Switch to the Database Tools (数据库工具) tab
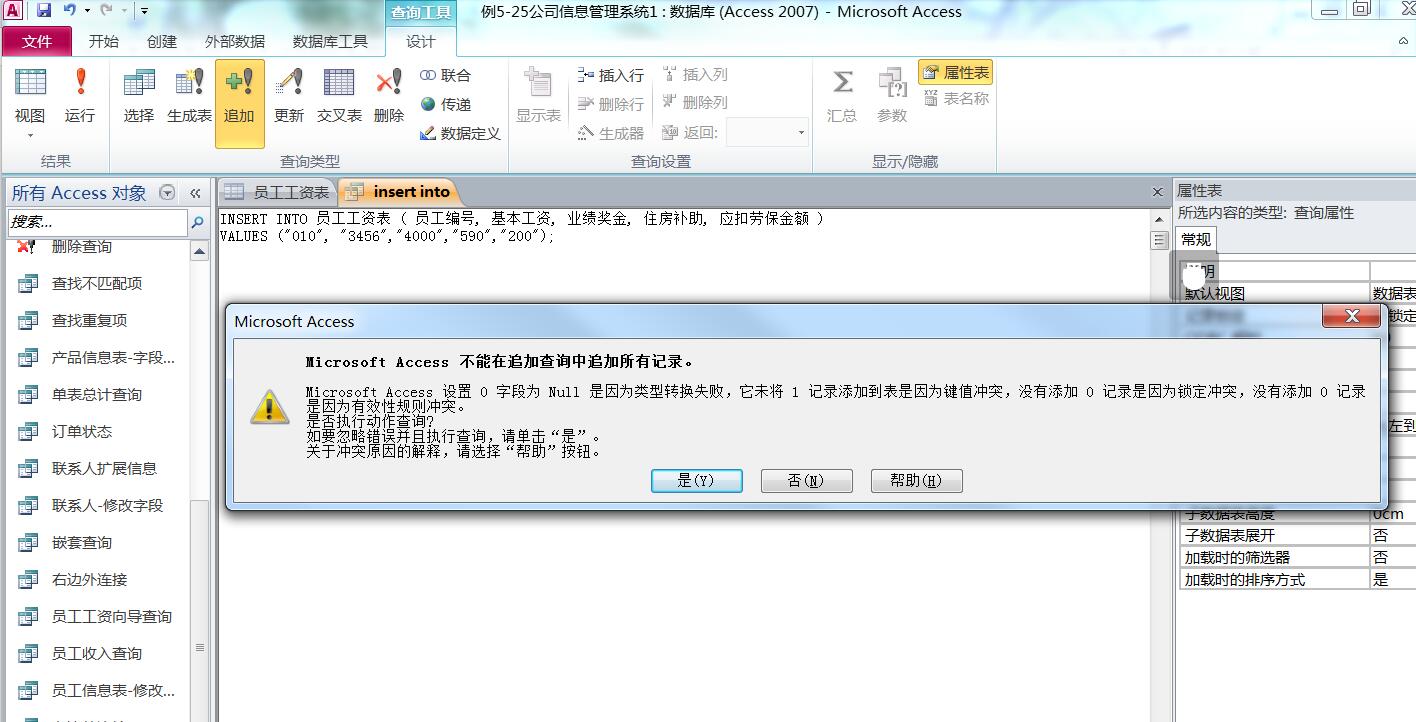 point(330,41)
